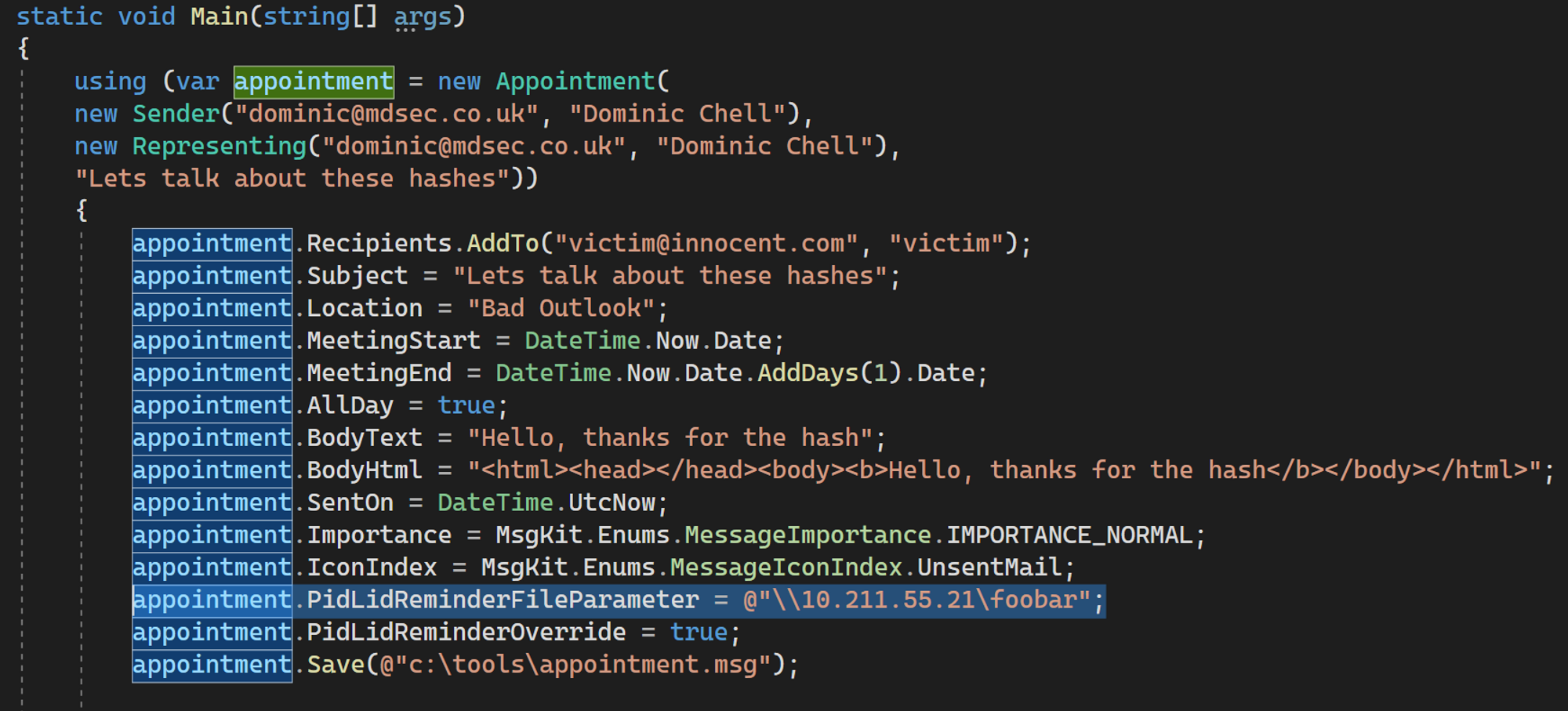Image resolution: width=1568 pixels, height=711 pixels.
Task: Select the true value on AllDay line
Action: pos(465,404)
